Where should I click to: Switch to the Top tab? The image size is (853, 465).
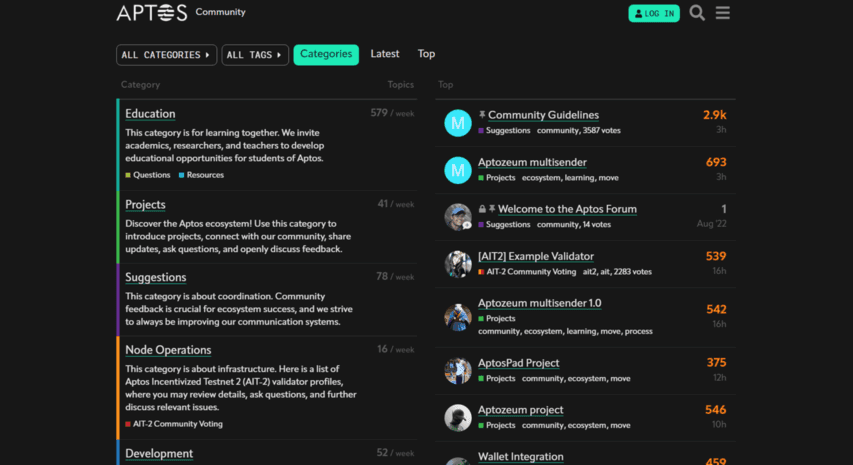426,54
